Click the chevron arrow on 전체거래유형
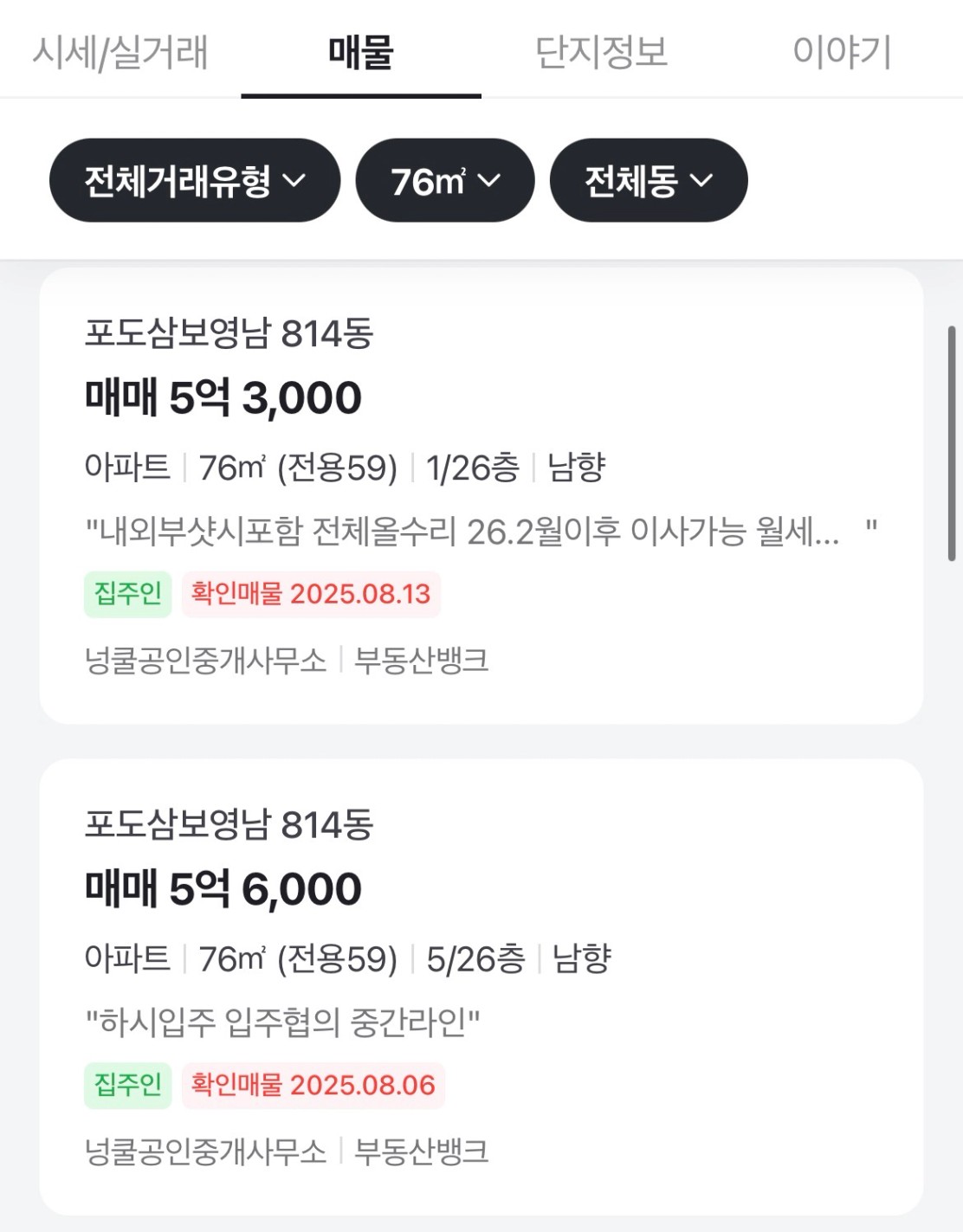This screenshot has width=963, height=1232. tap(295, 181)
